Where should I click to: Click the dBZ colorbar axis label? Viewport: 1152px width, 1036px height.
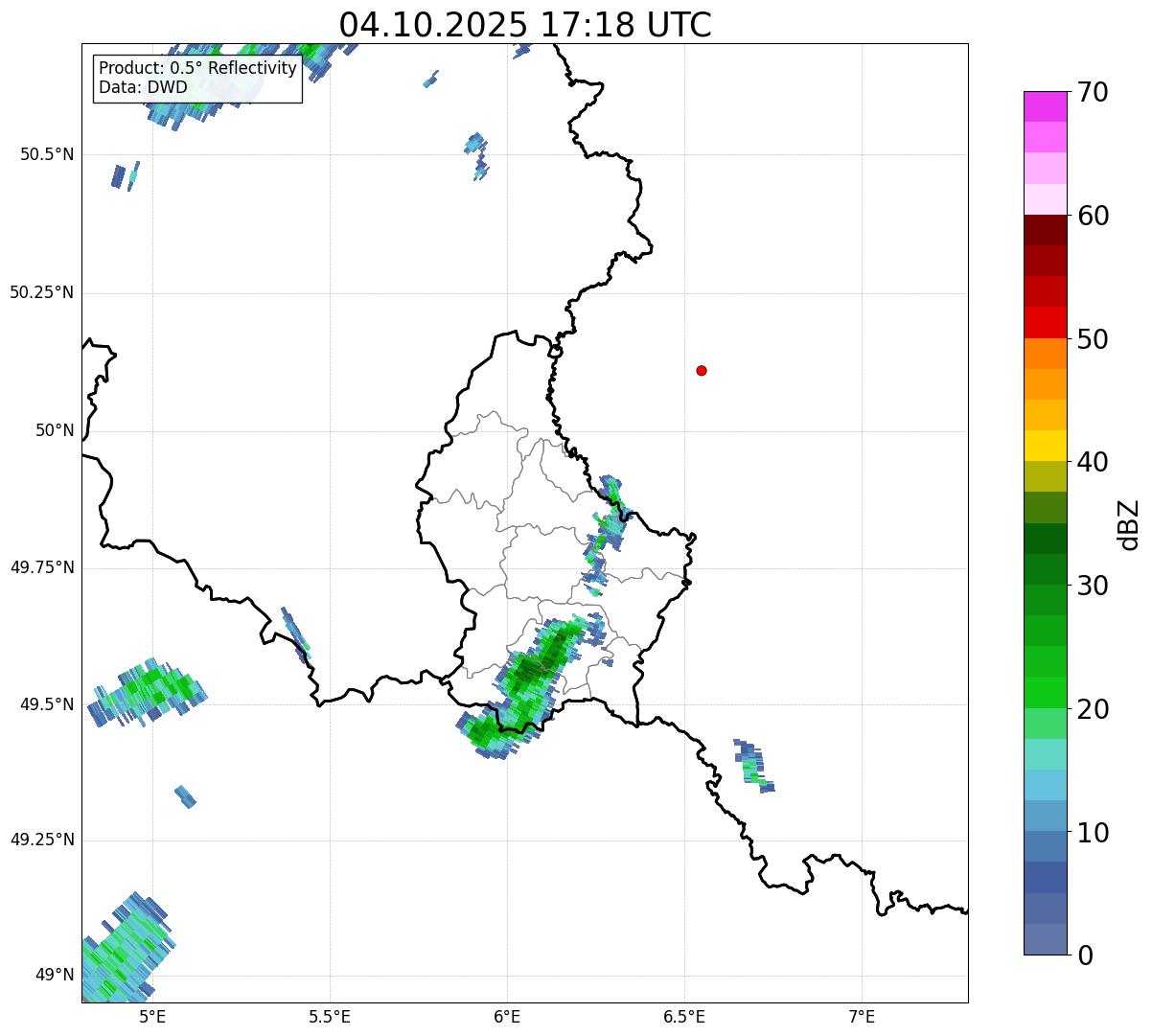[x=1129, y=524]
